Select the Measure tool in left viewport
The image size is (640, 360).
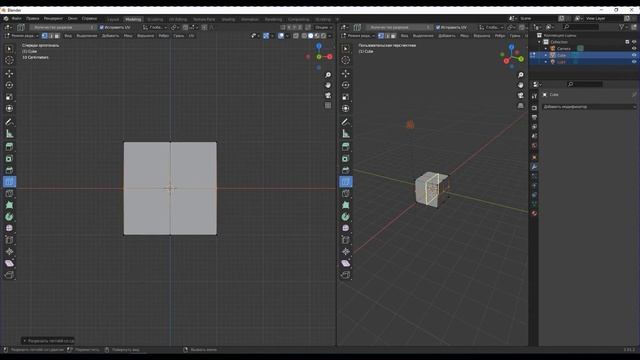click(x=9, y=134)
